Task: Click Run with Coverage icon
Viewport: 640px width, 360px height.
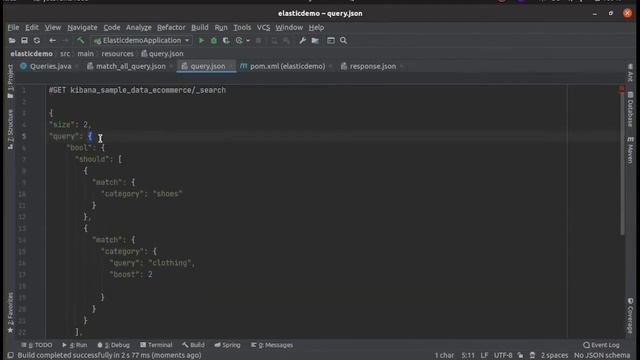Action: [x=226, y=40]
